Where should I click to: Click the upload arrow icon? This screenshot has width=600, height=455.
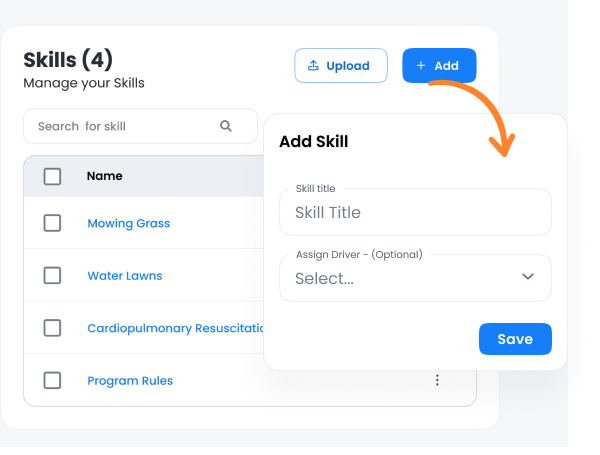313,66
